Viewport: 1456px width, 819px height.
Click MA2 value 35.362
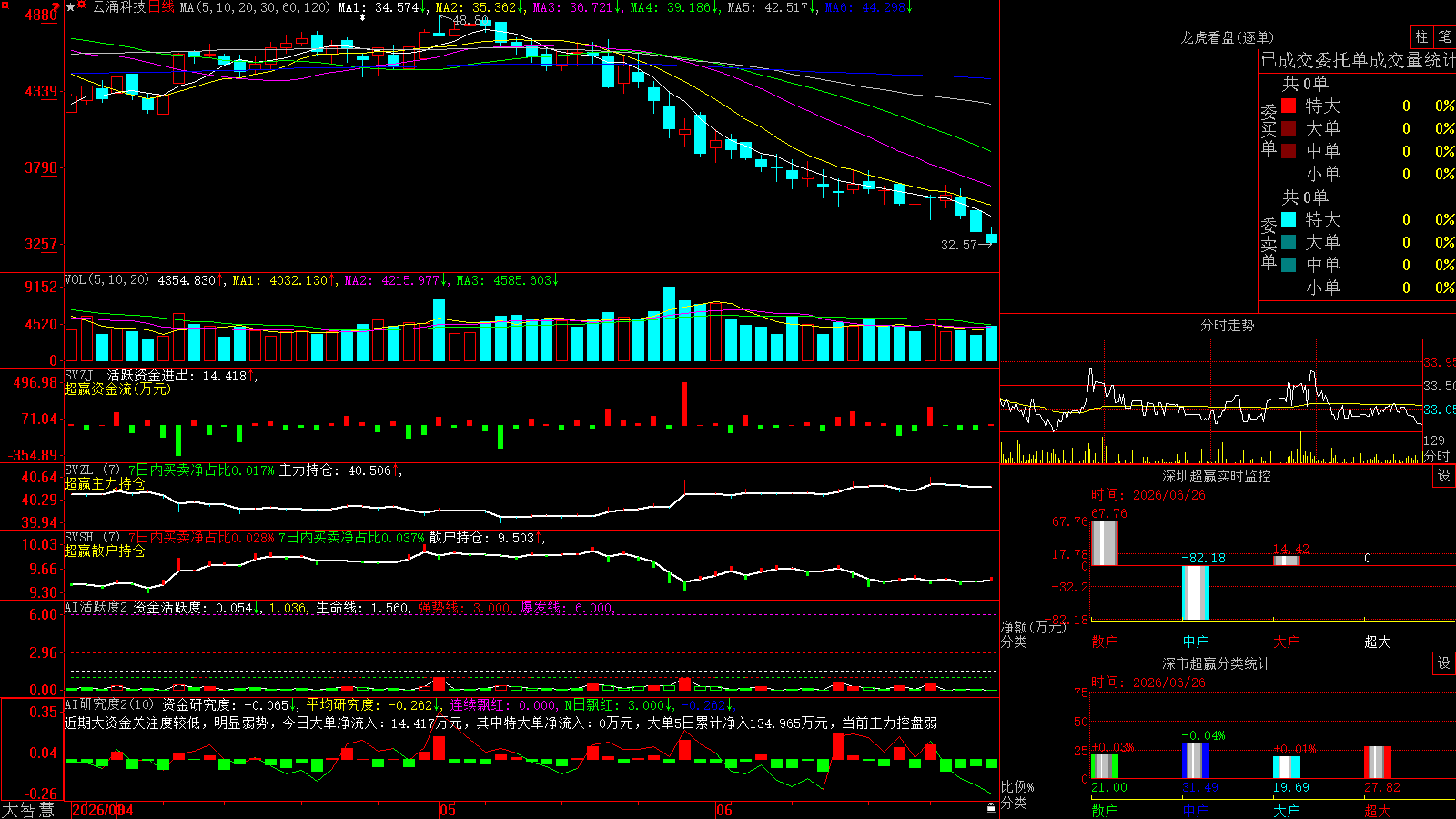(494, 7)
